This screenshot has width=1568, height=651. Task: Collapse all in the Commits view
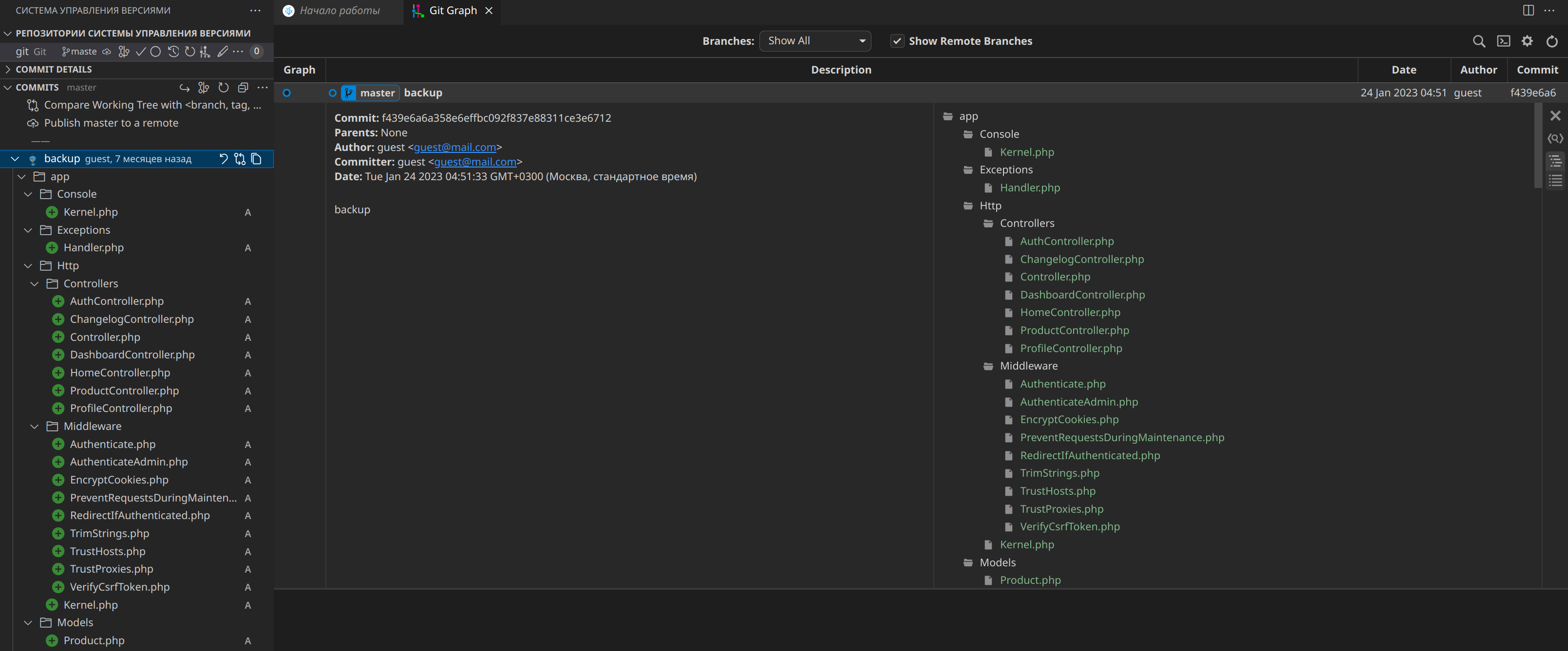tap(243, 88)
